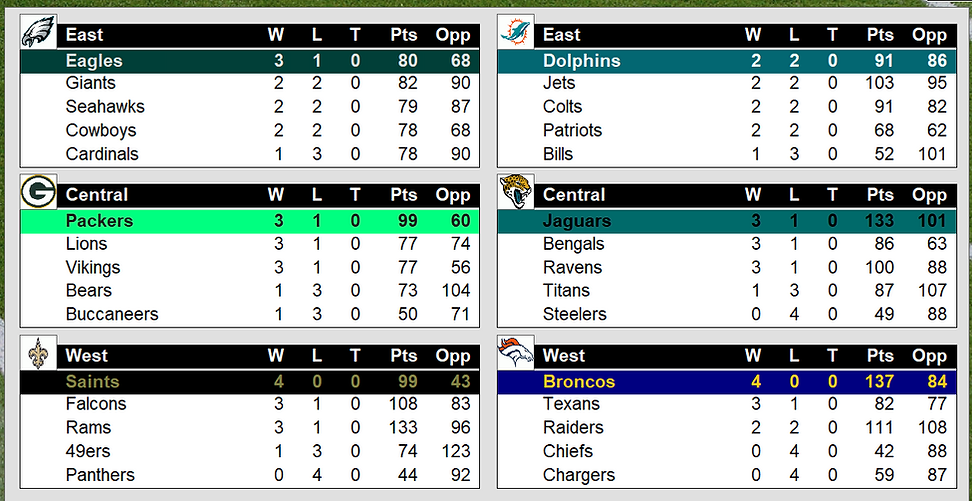
Task: Click the Central header beside Jaguars logo
Action: [574, 195]
